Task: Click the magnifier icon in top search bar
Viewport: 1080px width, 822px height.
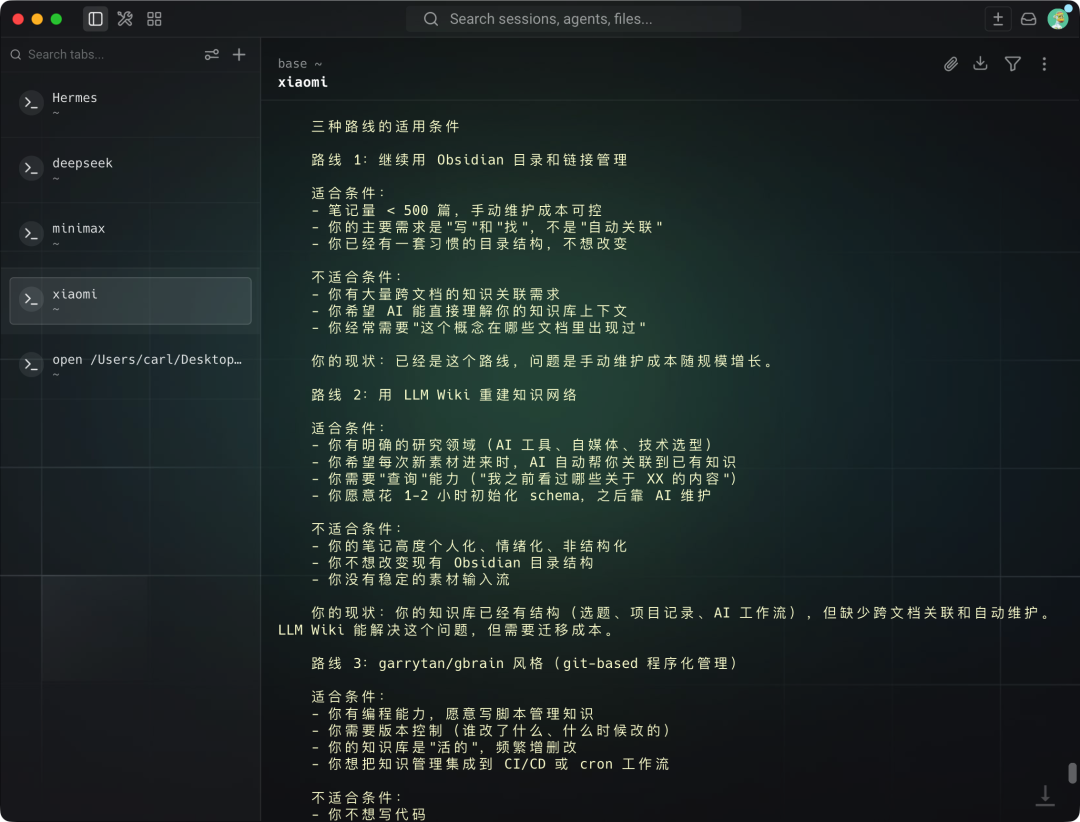Action: (430, 19)
